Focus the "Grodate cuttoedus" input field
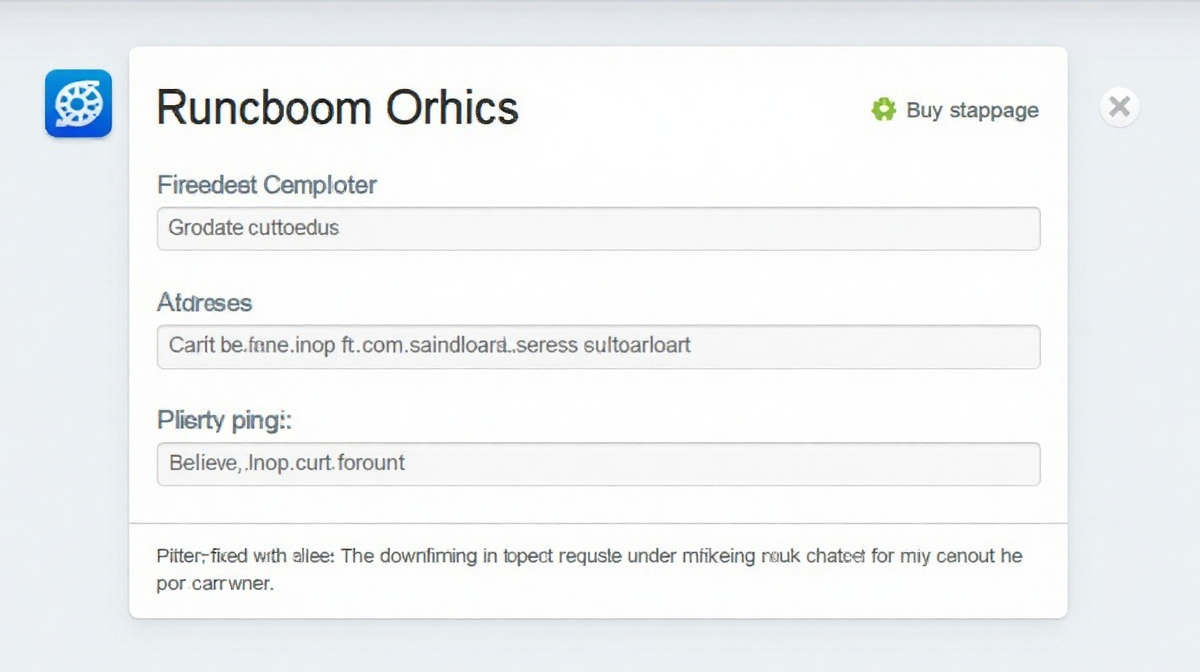 (598, 228)
